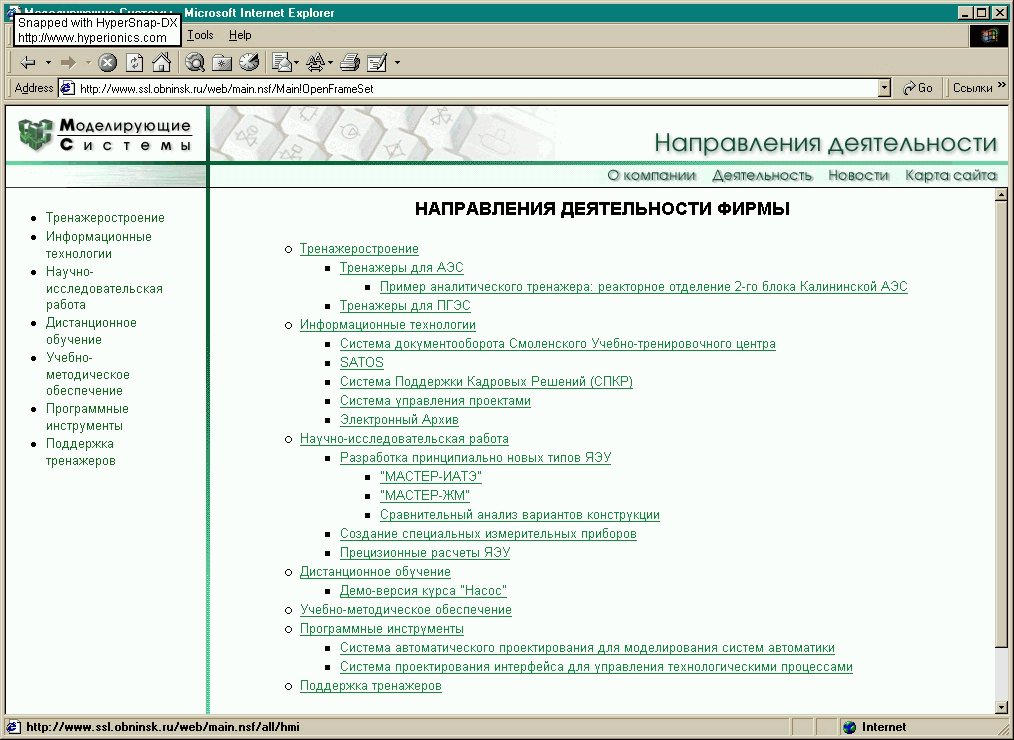Open the Back history dropdown arrow
This screenshot has height=740, width=1014.
pyautogui.click(x=48, y=63)
